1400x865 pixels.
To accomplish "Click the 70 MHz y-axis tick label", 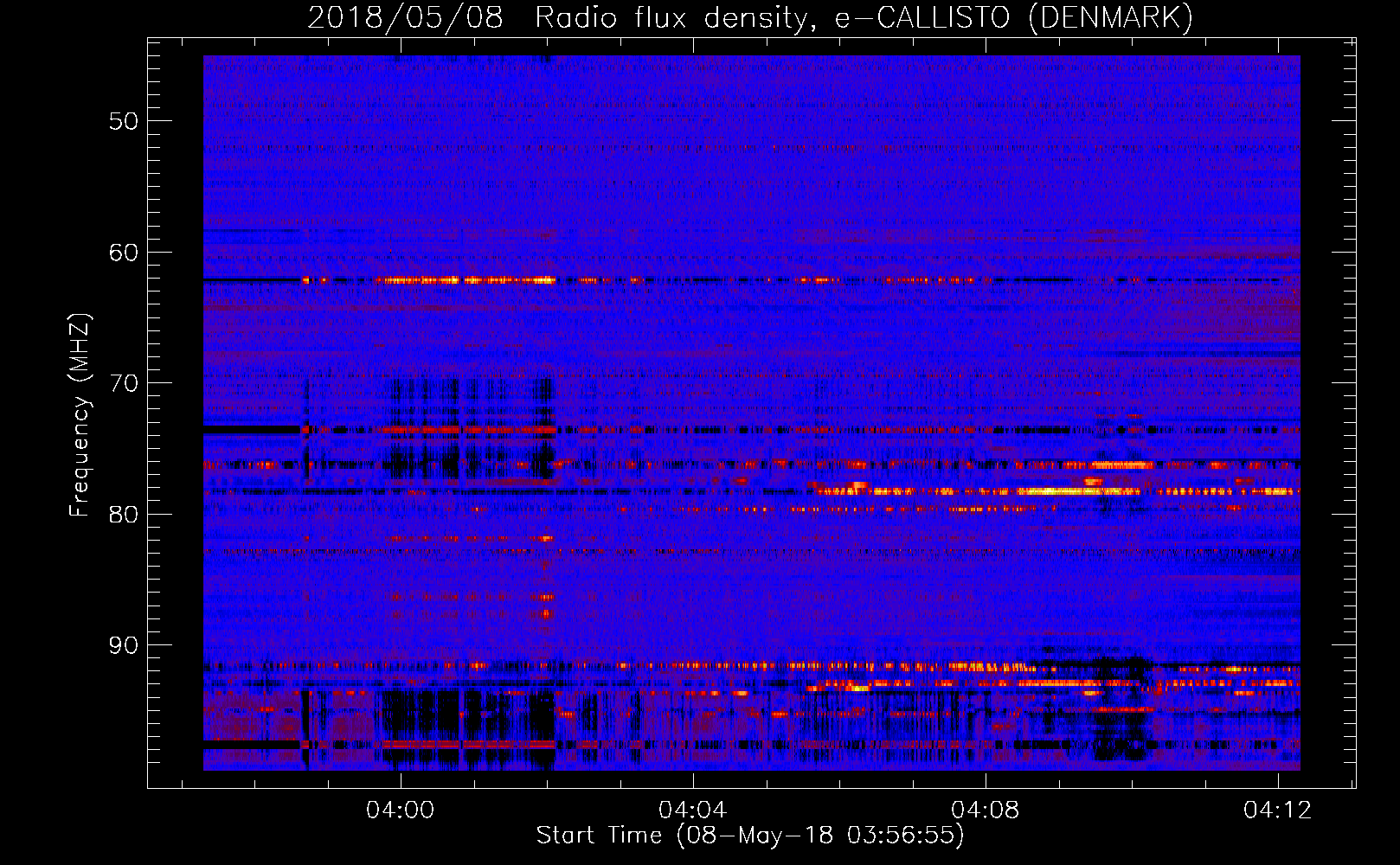I will [124, 383].
